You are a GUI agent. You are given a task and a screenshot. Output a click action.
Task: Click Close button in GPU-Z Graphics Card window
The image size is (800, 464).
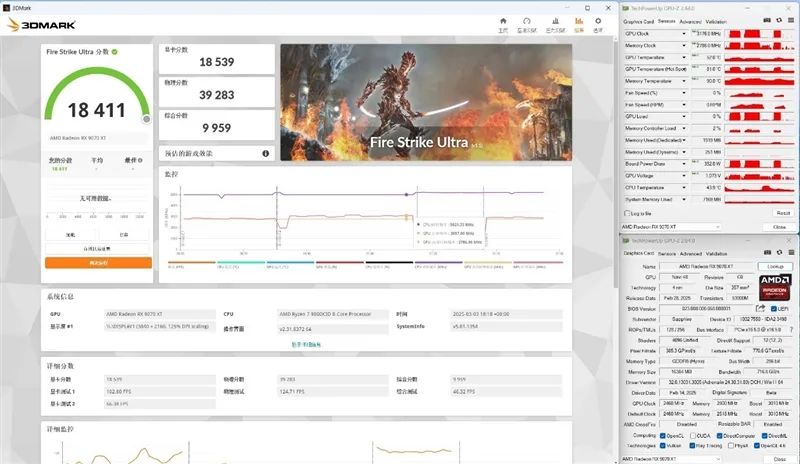tap(779, 459)
